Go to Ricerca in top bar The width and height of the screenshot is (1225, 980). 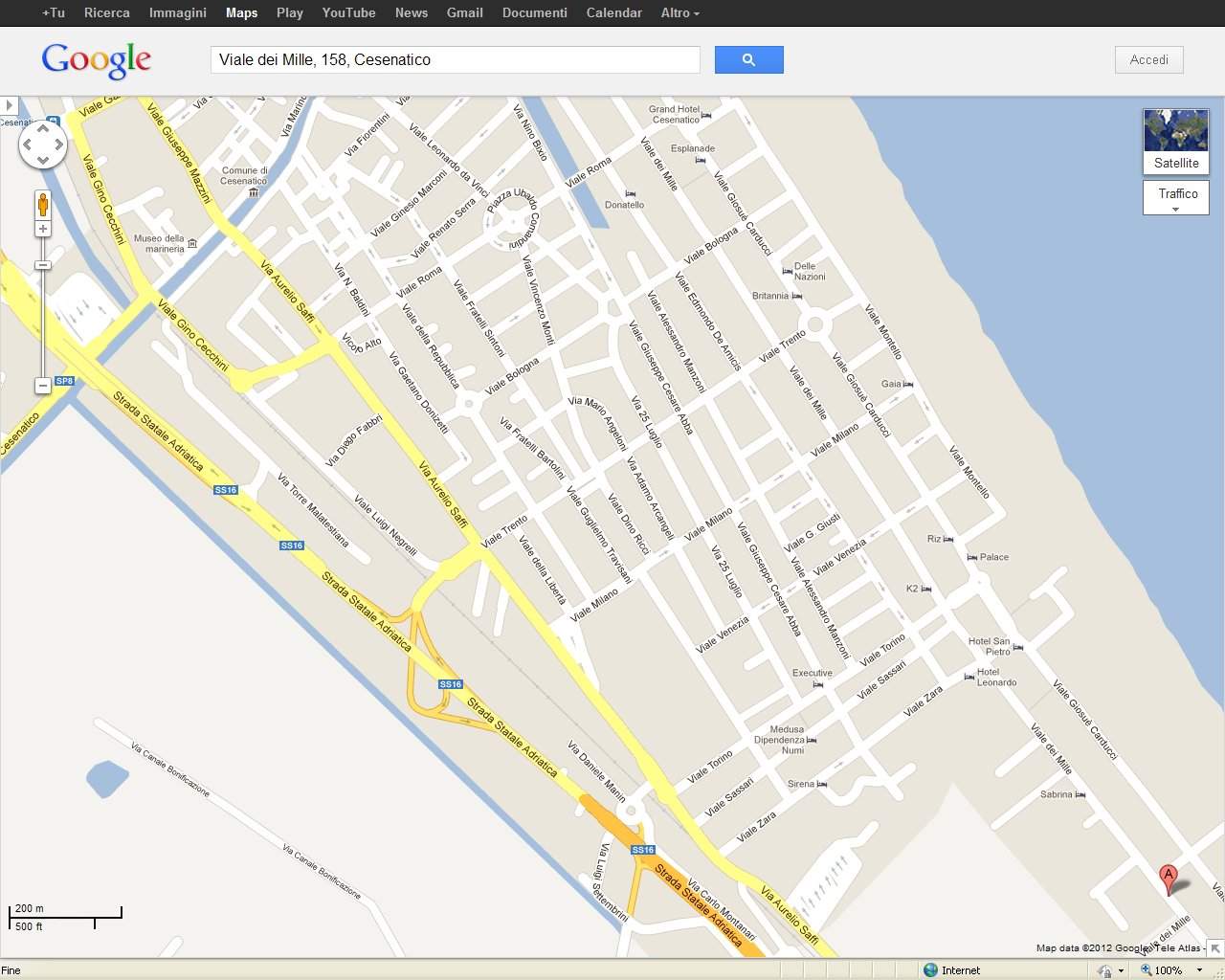[x=107, y=12]
